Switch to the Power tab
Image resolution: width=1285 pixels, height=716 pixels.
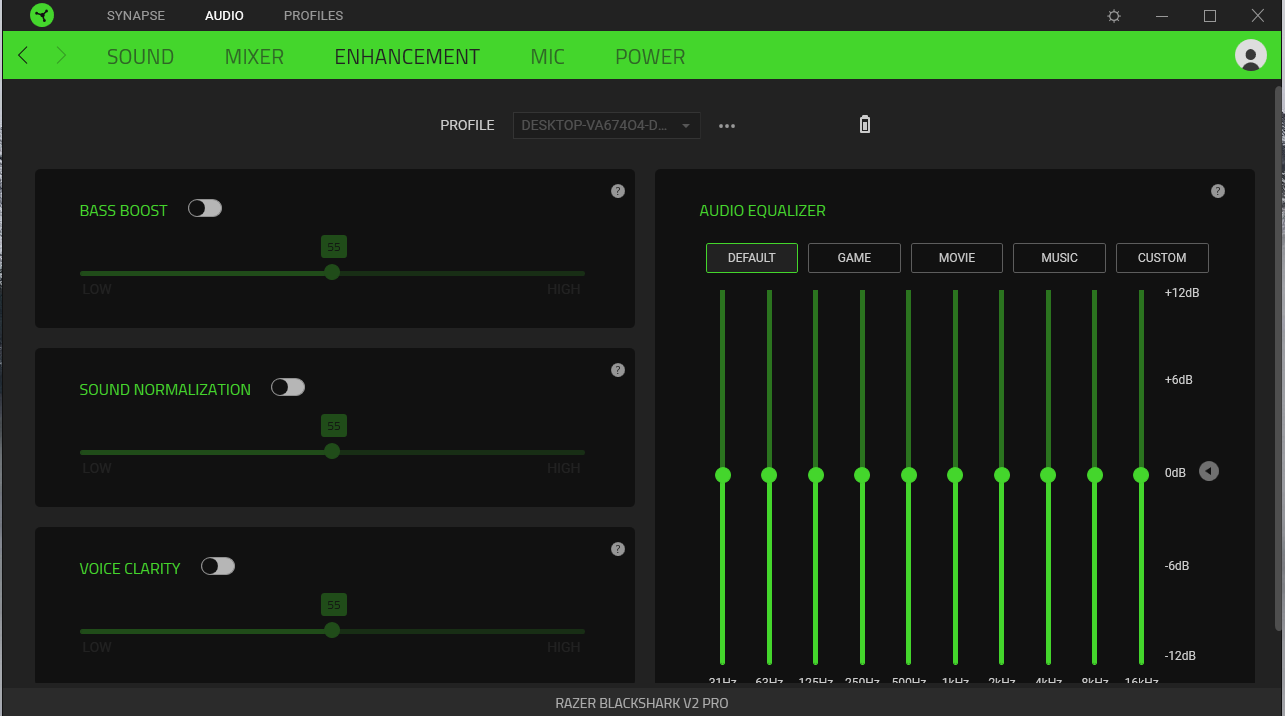coord(650,57)
